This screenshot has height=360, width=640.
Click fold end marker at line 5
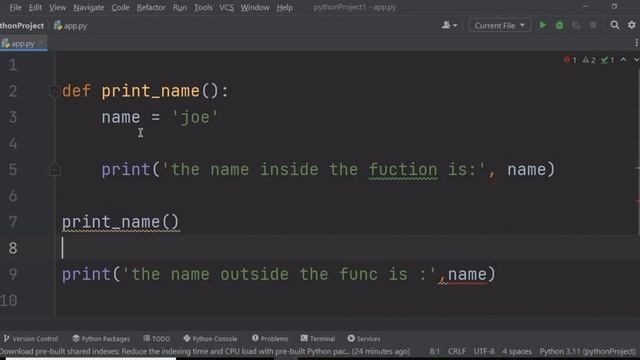click(x=54, y=169)
